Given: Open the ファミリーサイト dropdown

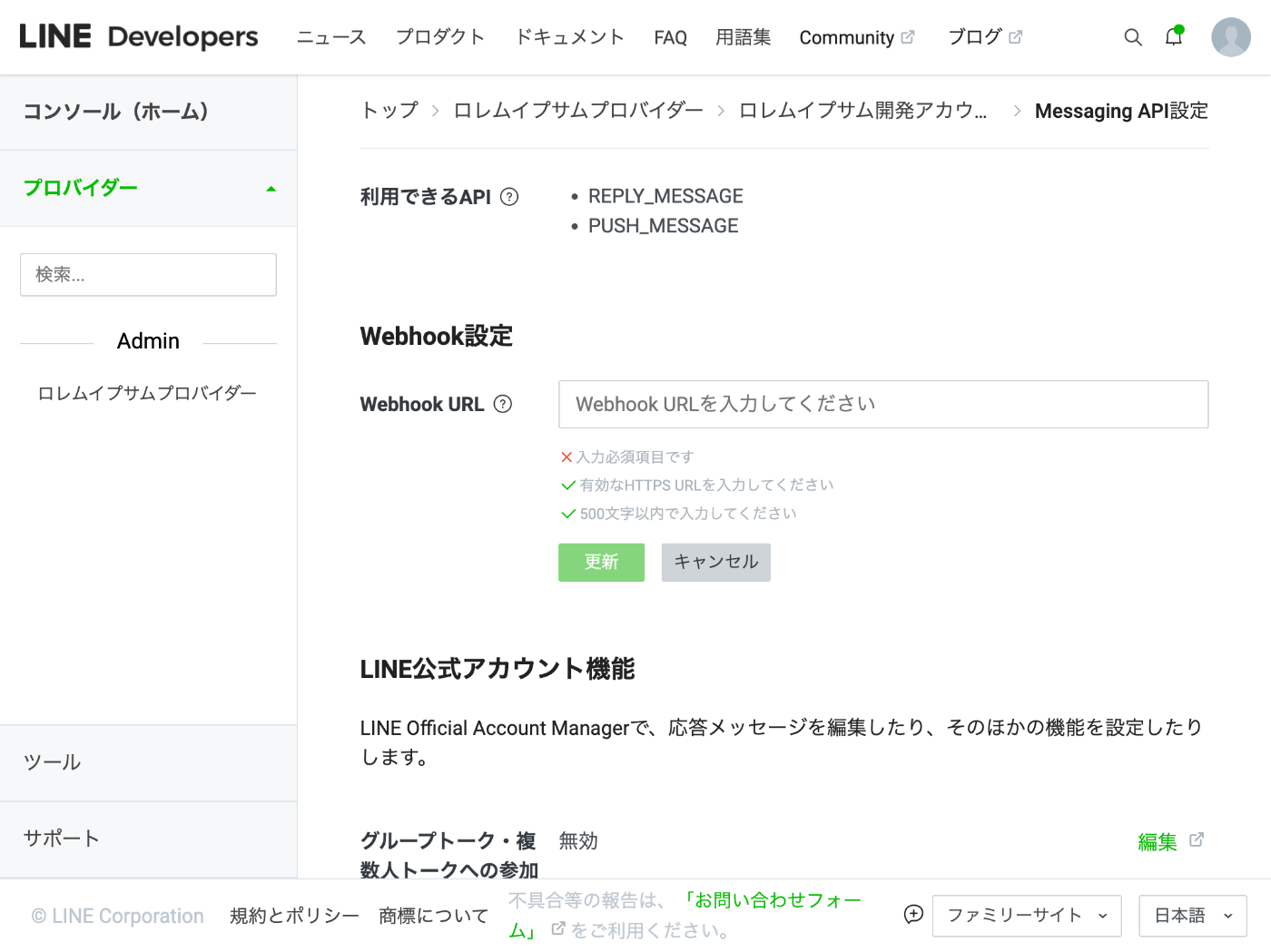Looking at the screenshot, I should tap(1027, 916).
